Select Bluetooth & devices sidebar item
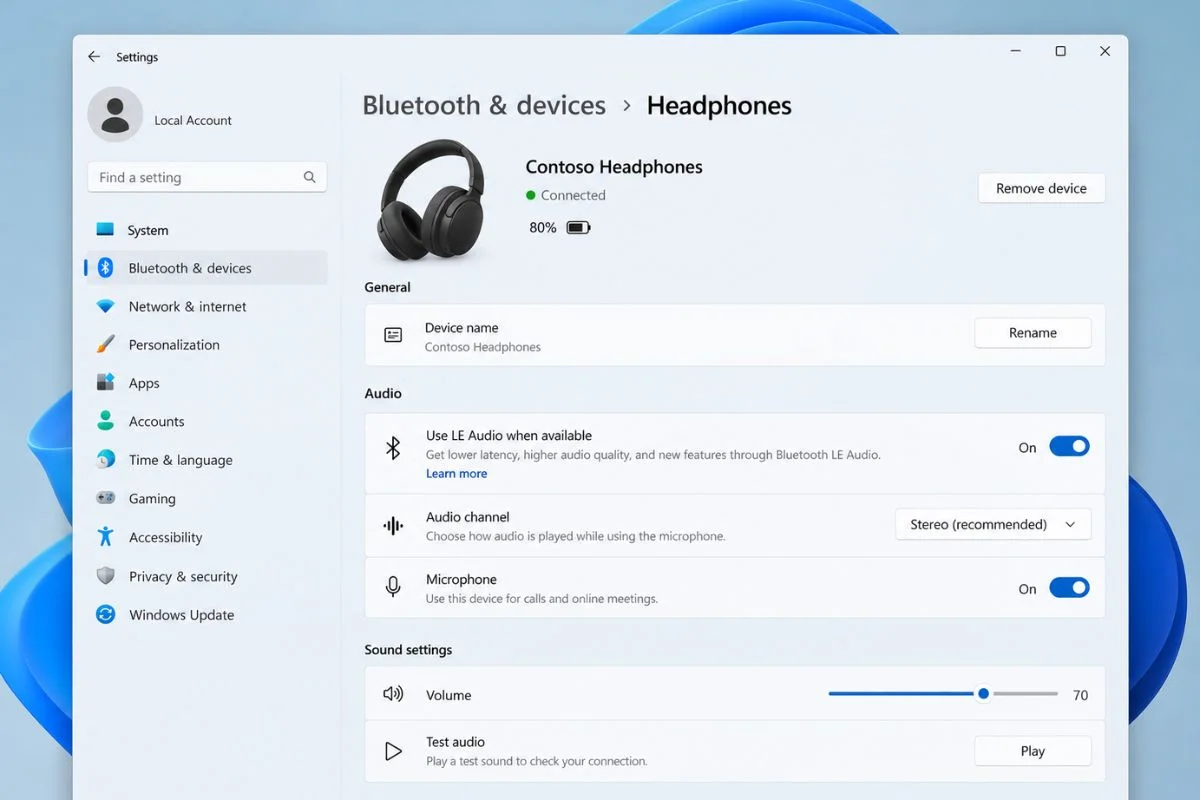 pos(206,268)
